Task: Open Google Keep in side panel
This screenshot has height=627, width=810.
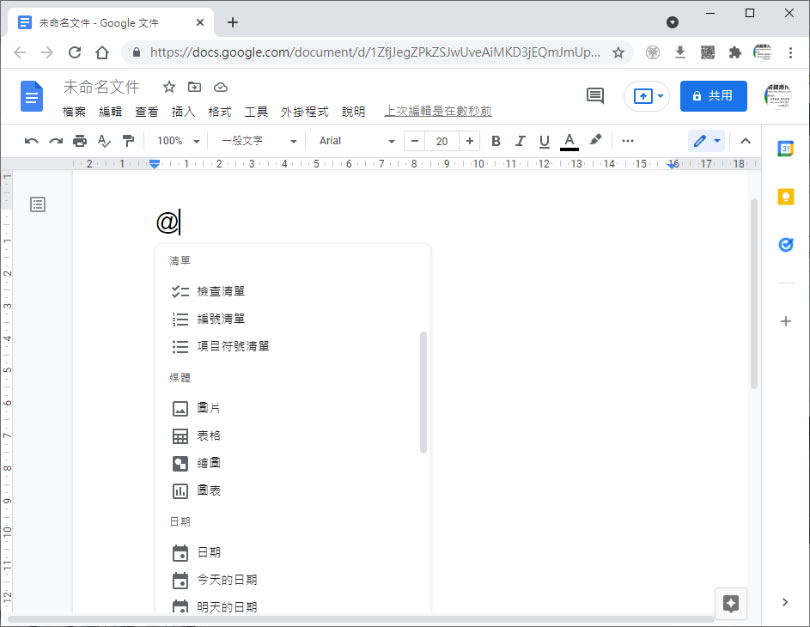Action: click(x=786, y=196)
